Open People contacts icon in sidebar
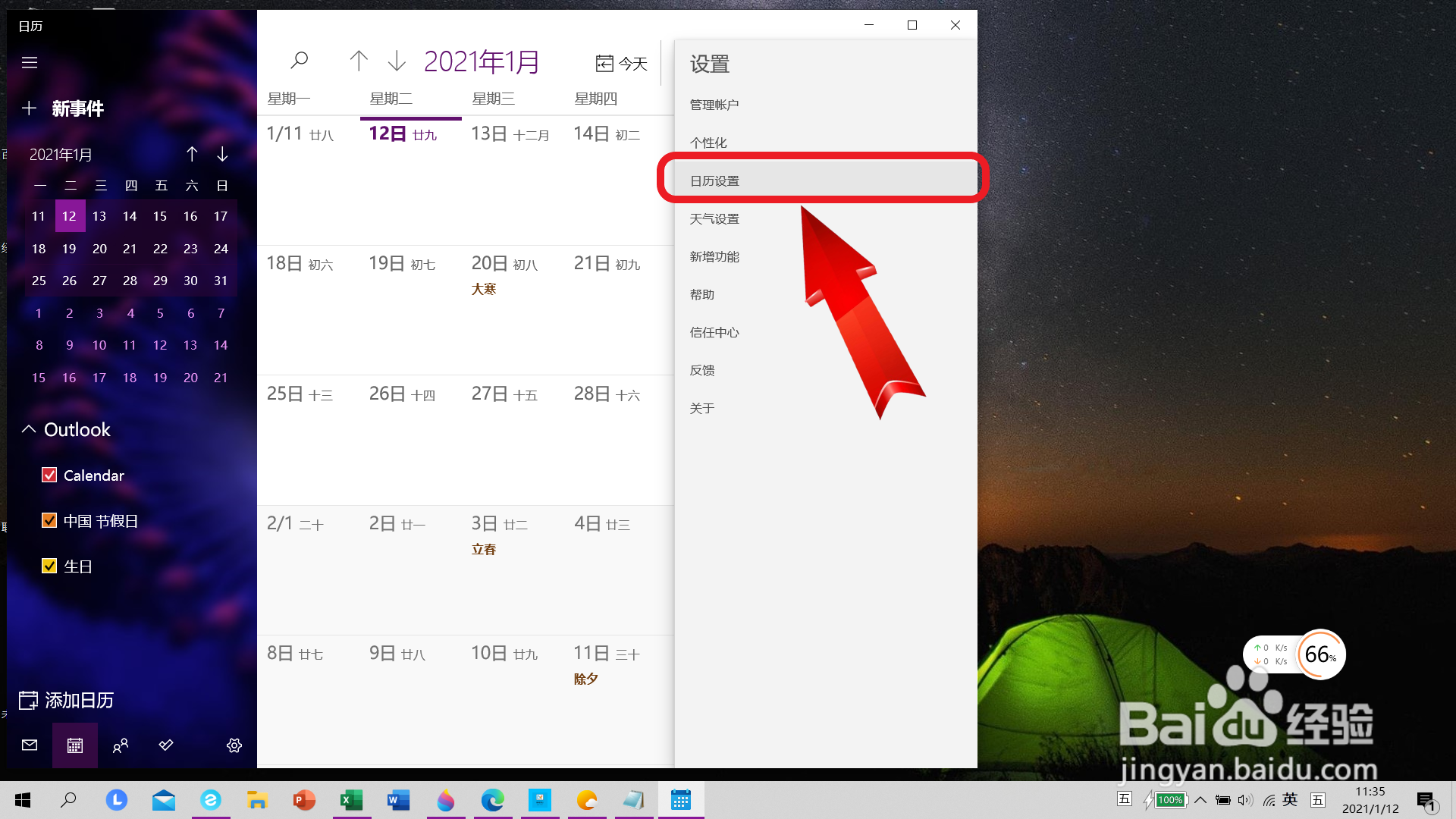The image size is (1456, 819). tap(120, 745)
